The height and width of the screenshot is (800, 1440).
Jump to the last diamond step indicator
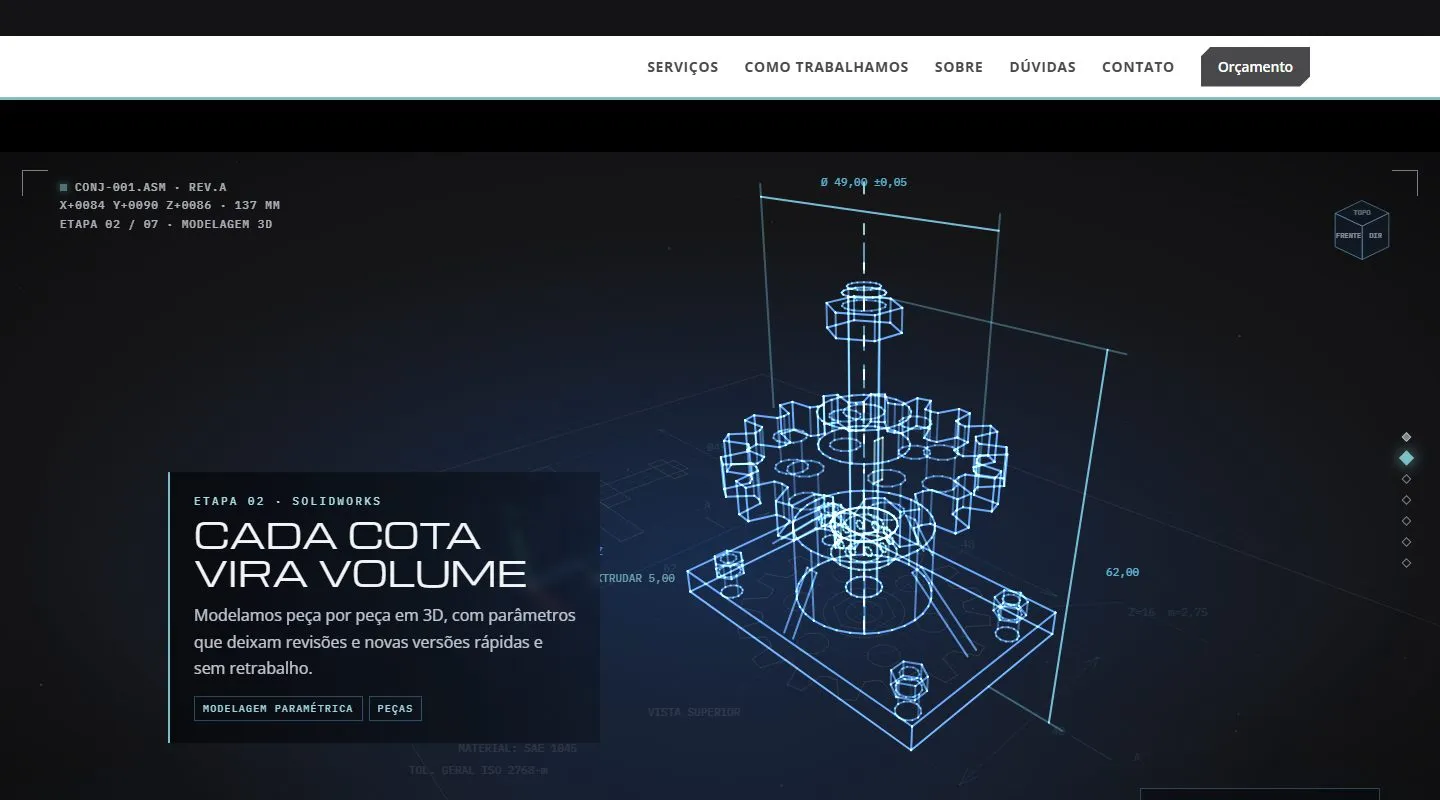tap(1406, 563)
